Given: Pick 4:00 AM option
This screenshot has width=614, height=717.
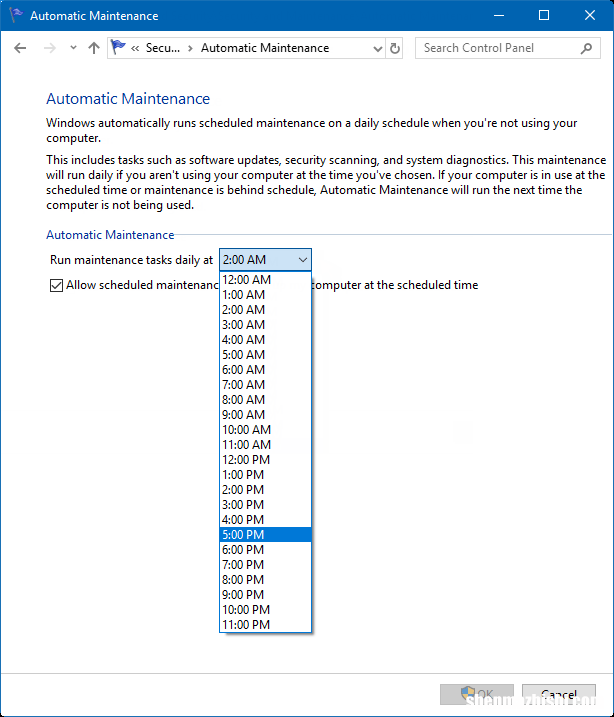Looking at the screenshot, I should [265, 340].
